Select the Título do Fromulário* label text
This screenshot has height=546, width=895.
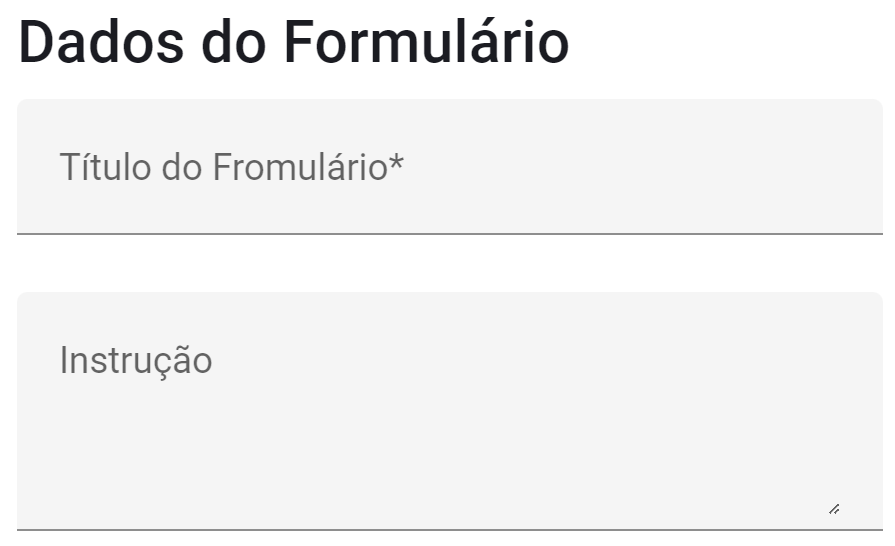pos(231,167)
